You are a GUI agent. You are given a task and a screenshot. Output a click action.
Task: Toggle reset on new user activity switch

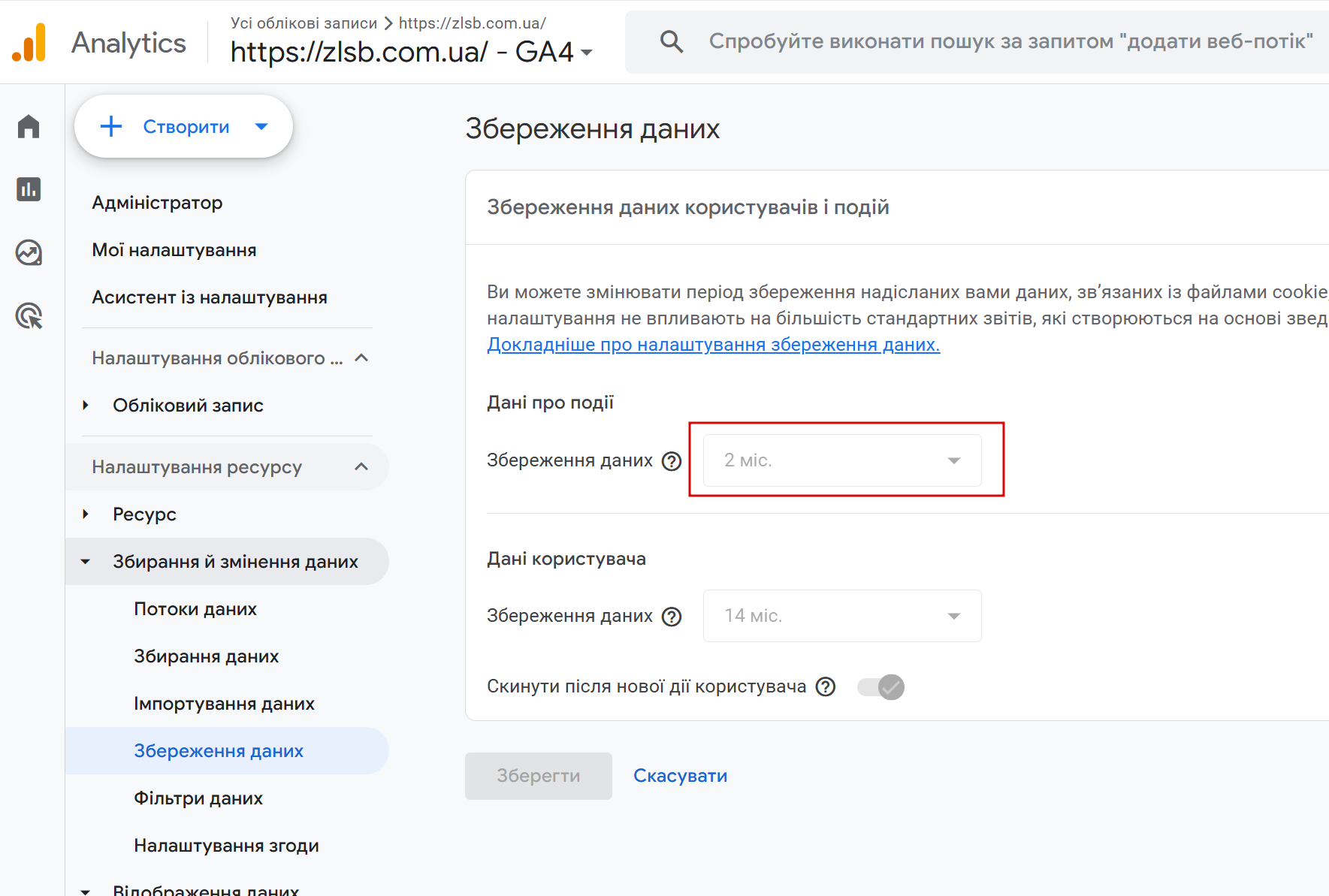880,686
